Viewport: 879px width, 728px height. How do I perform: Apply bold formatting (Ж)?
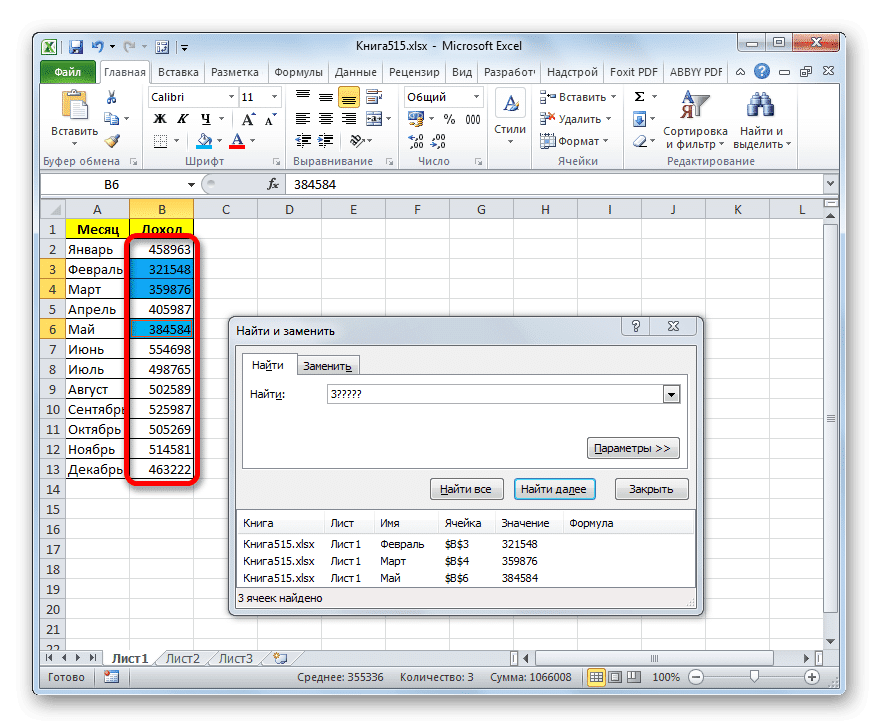160,119
